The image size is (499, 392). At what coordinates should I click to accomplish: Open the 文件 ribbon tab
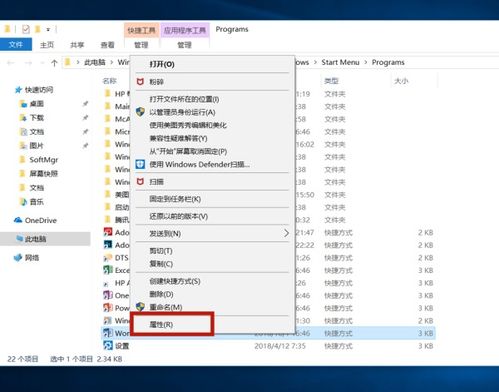pos(16,45)
